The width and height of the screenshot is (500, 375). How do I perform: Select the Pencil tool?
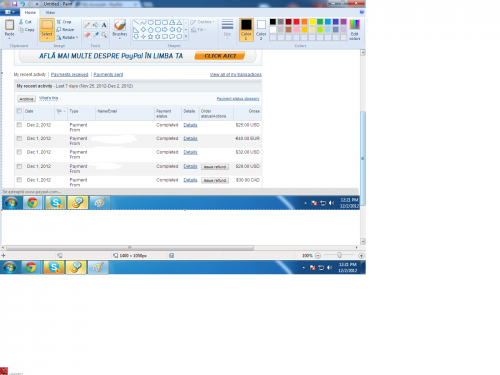point(87,25)
